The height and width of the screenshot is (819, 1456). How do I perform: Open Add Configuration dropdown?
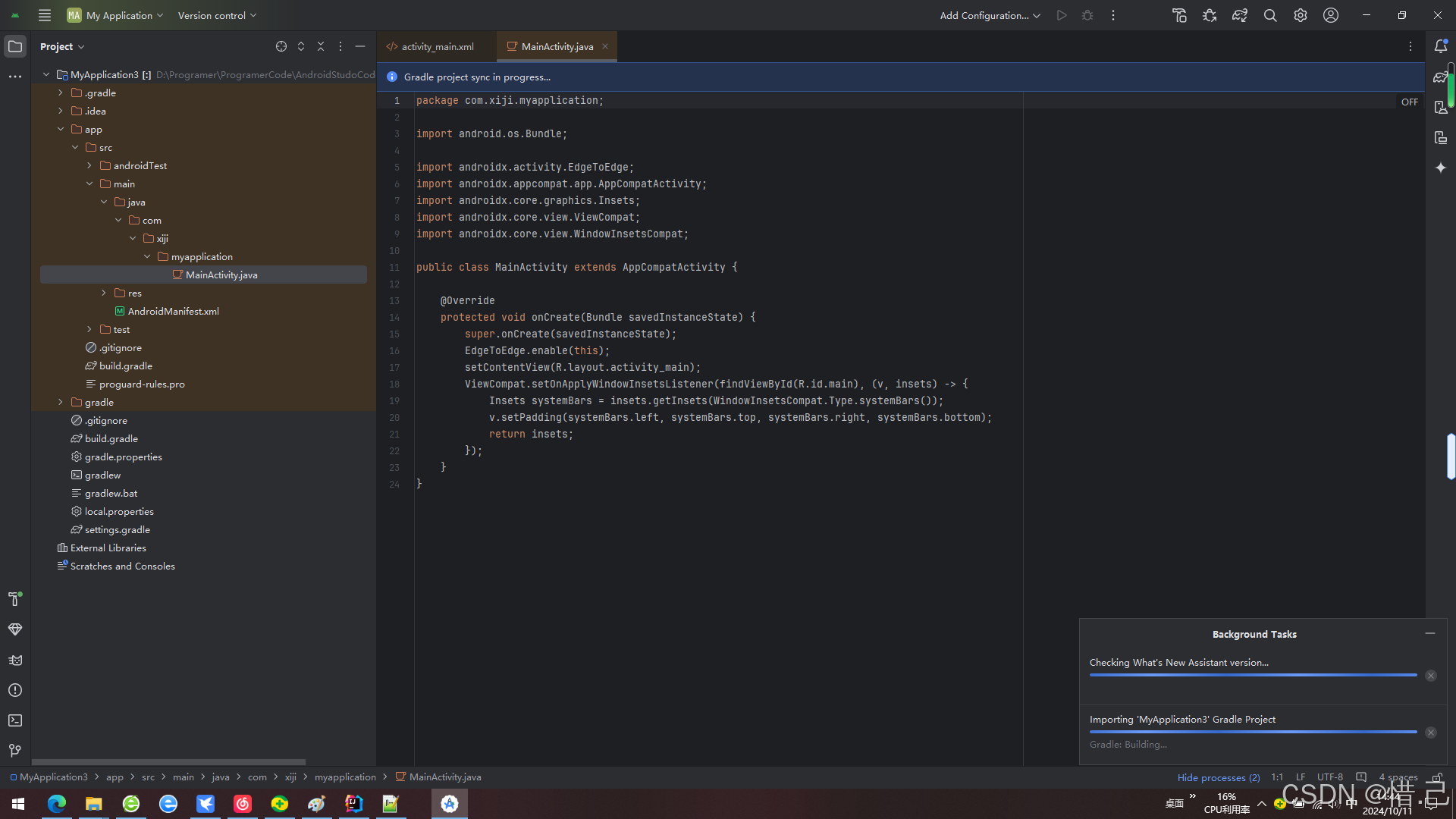990,15
